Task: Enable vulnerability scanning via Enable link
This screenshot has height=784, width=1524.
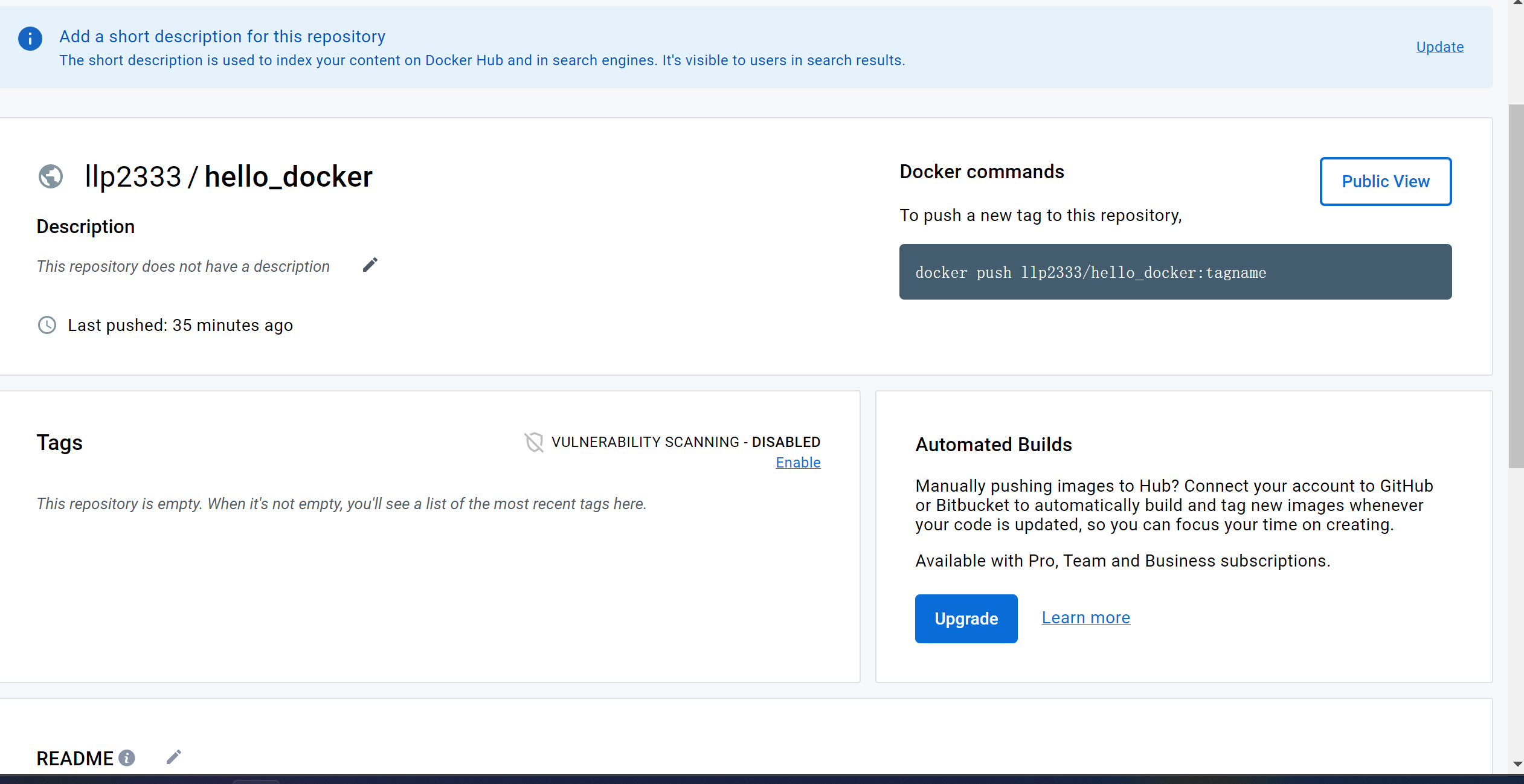Action: point(797,463)
